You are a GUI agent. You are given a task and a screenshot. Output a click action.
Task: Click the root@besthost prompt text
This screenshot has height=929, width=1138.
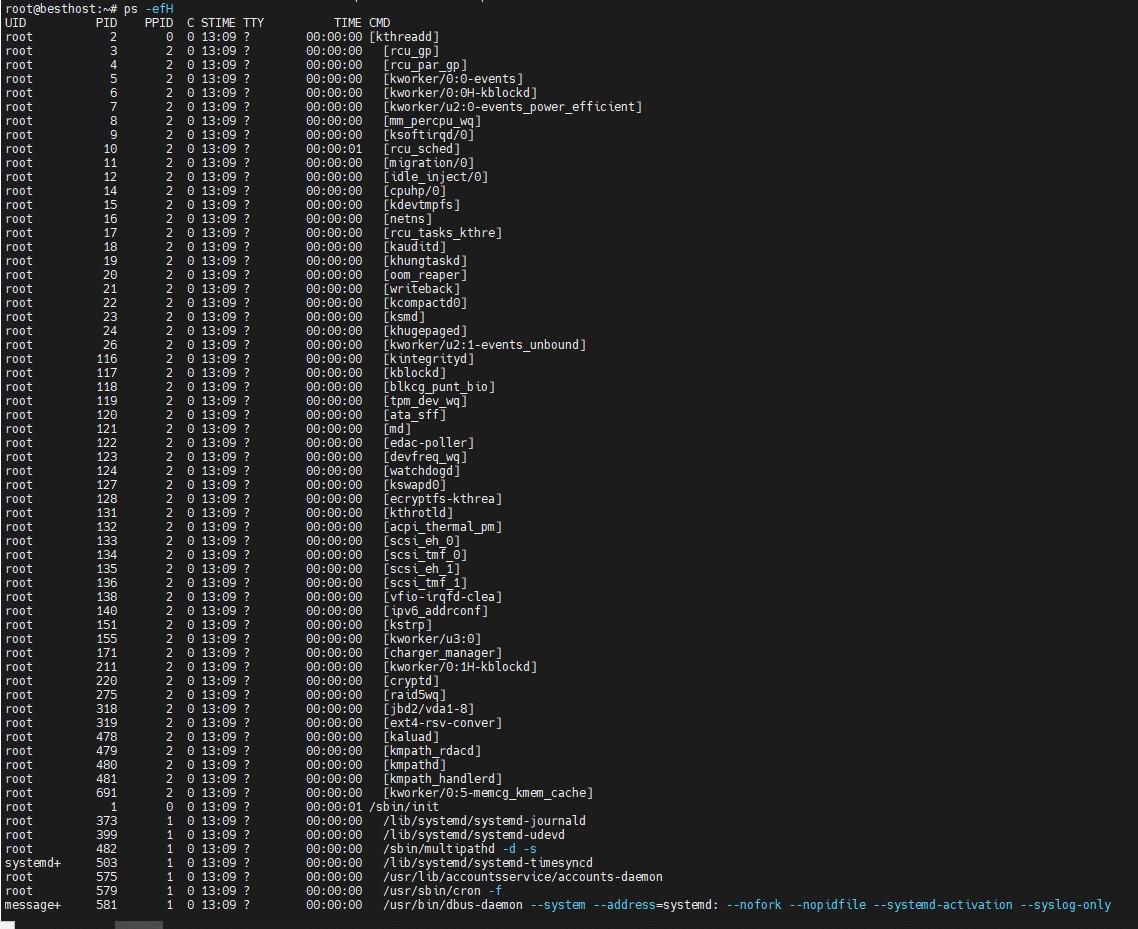point(58,9)
